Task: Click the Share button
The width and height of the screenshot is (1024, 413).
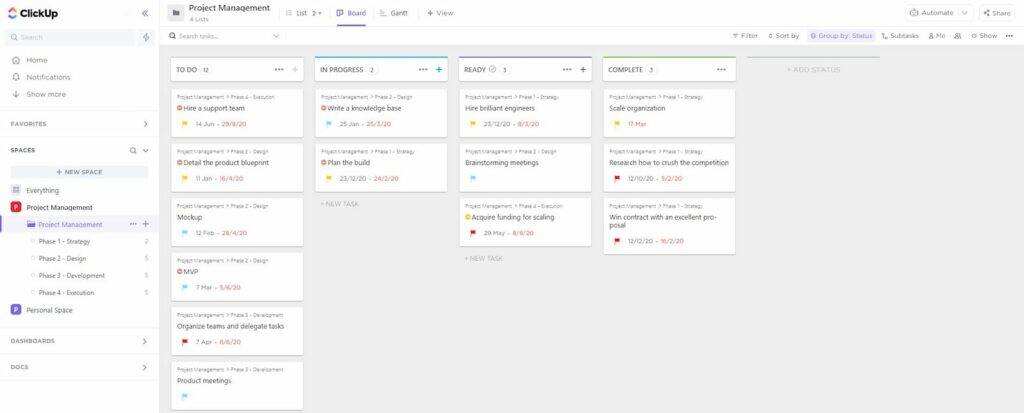Action: tap(997, 13)
